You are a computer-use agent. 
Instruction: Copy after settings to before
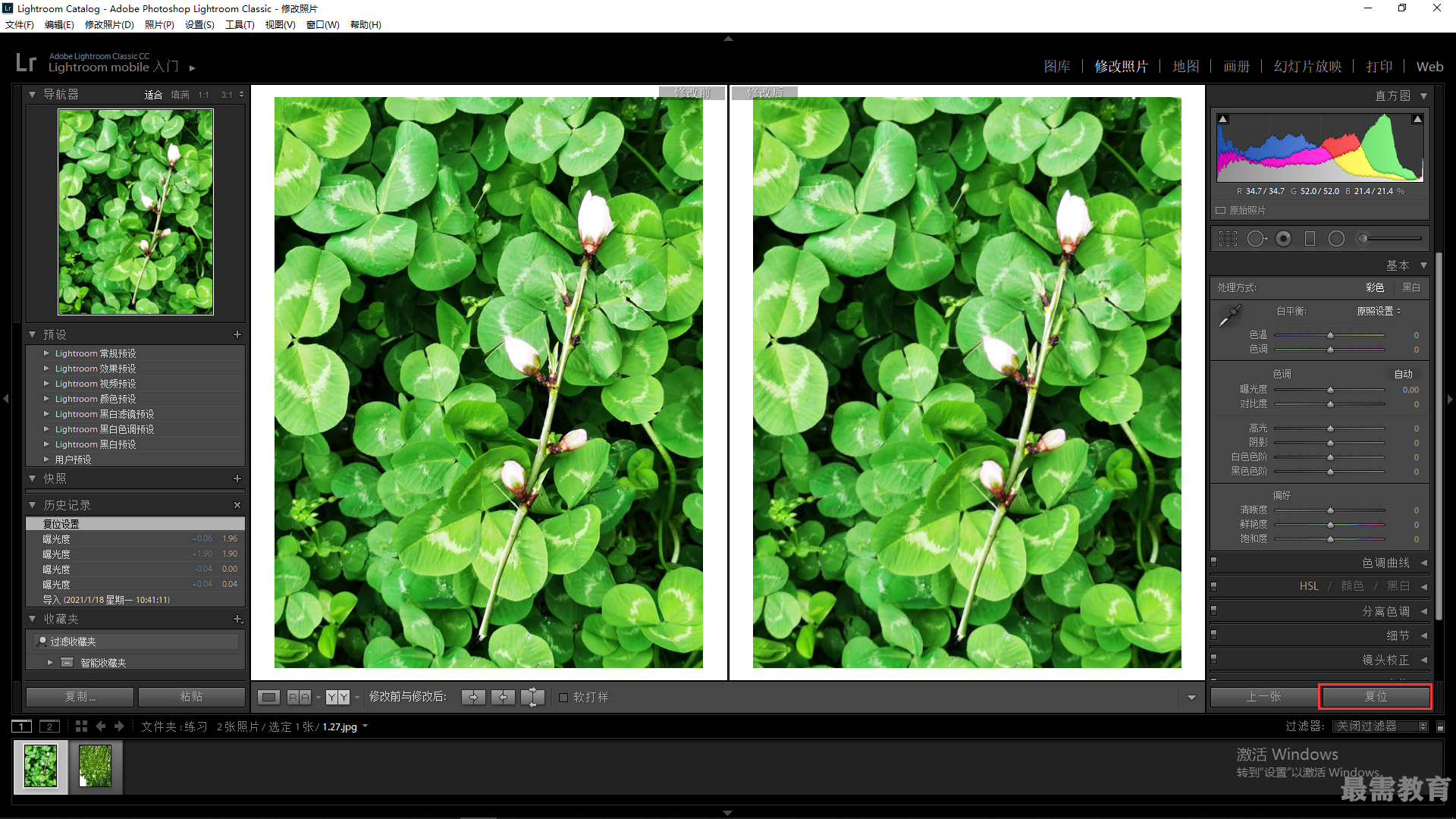[503, 697]
